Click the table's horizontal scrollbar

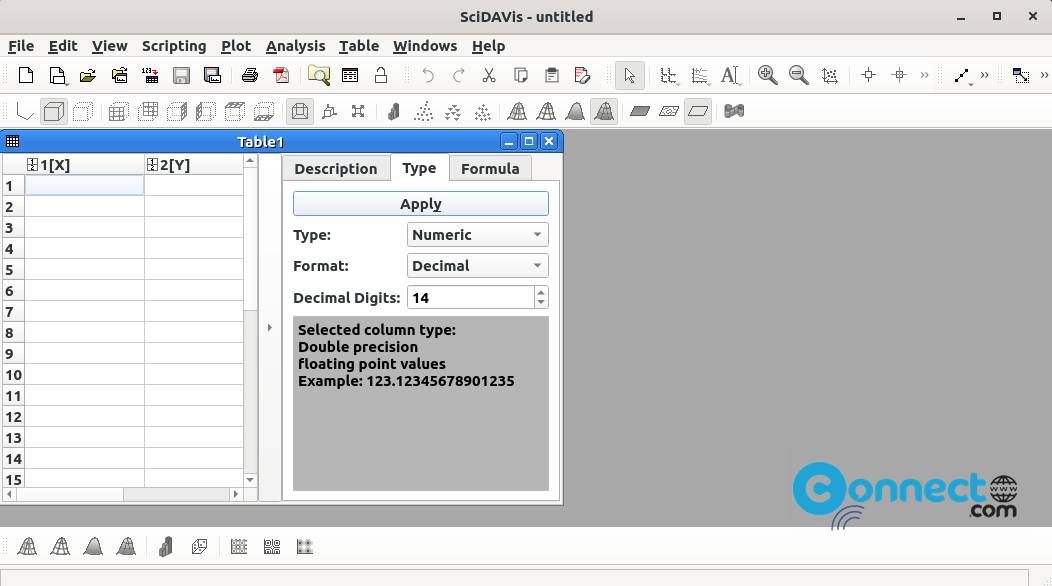point(123,494)
